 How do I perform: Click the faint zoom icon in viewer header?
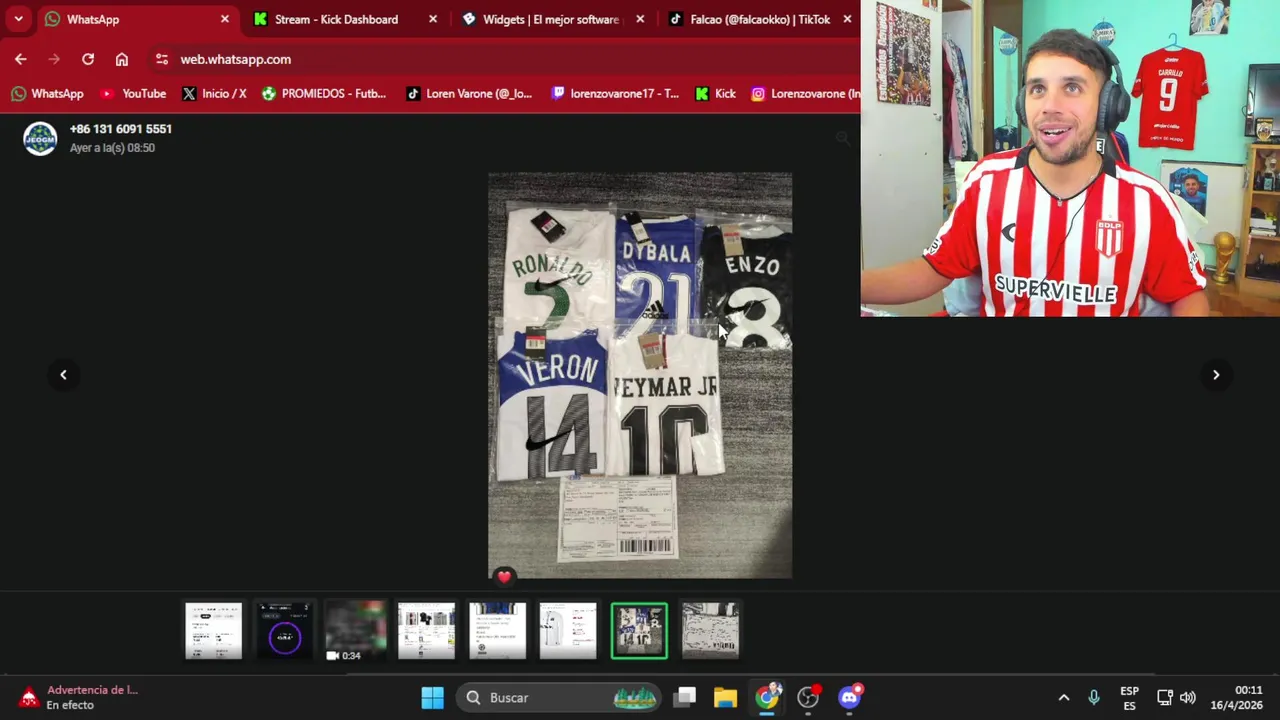pos(842,138)
